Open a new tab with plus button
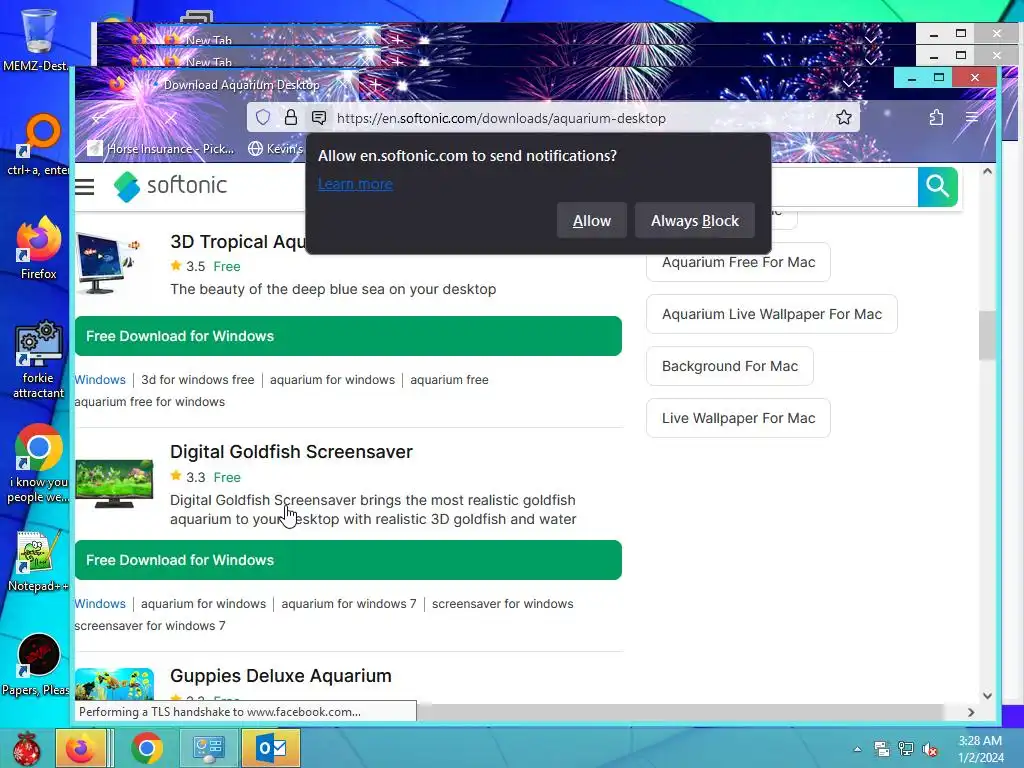Screen dimensions: 1024x768 pyautogui.click(x=376, y=84)
